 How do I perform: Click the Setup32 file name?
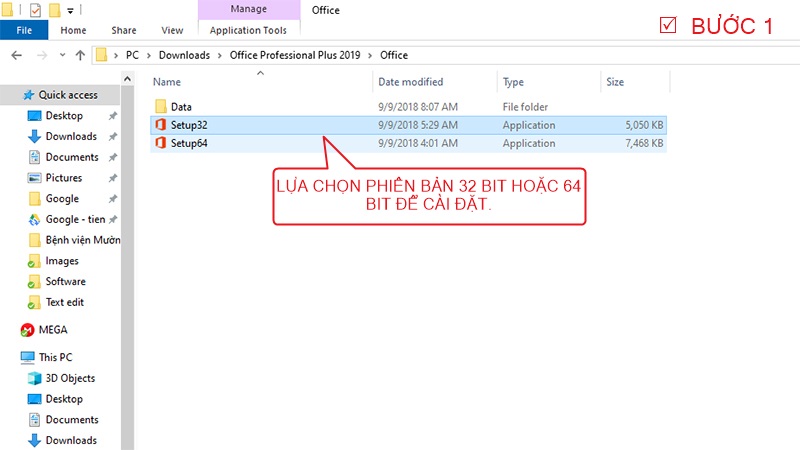pyautogui.click(x=189, y=125)
